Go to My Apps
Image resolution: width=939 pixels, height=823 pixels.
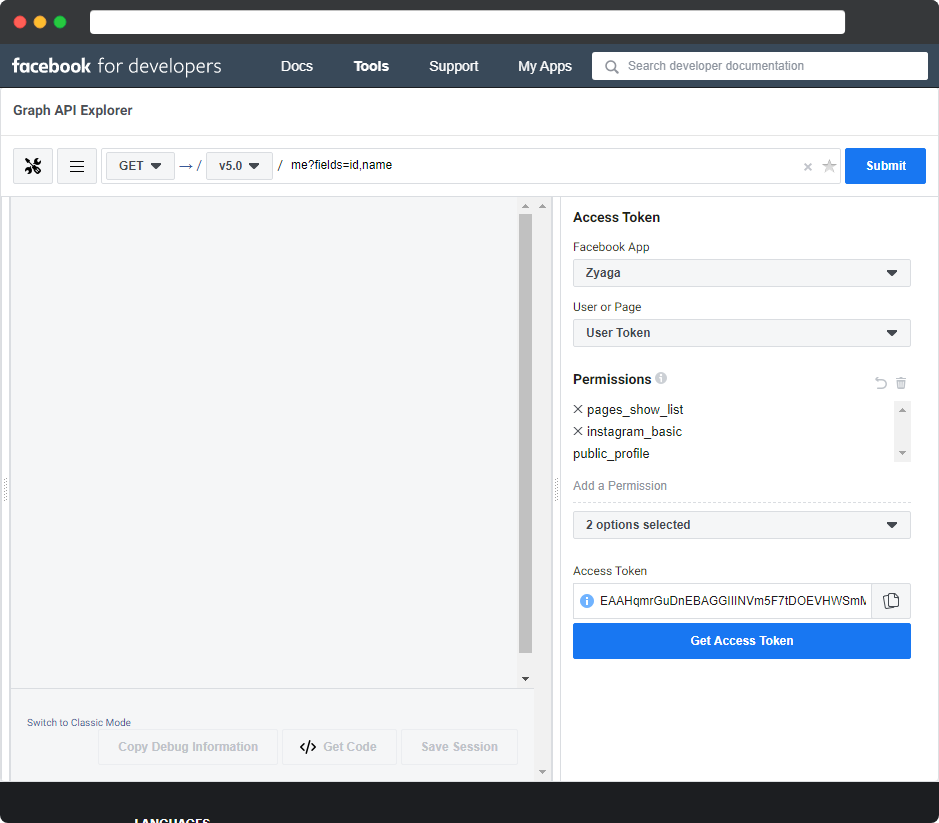click(x=545, y=66)
